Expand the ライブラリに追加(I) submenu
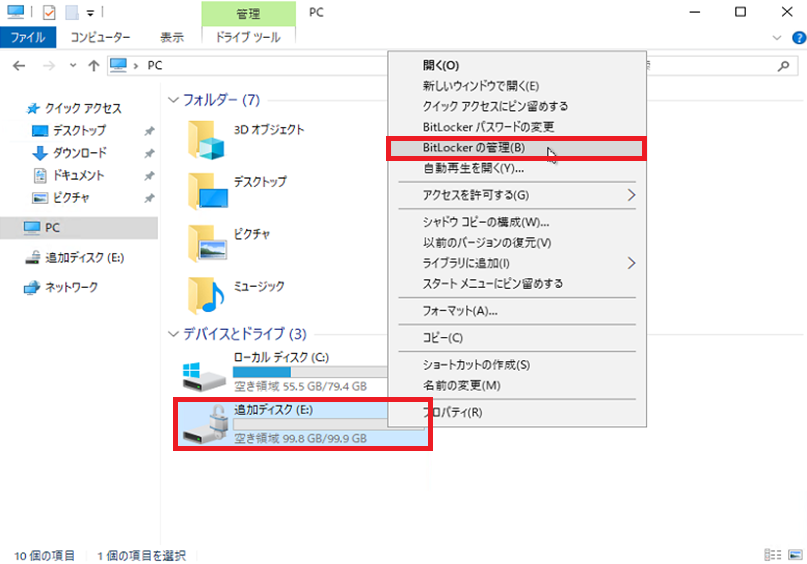This screenshot has height=564, width=807. [x=517, y=263]
